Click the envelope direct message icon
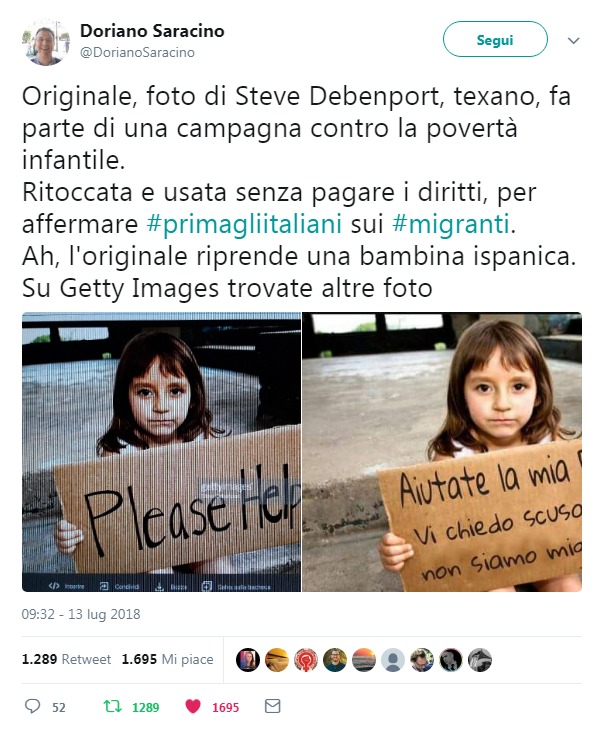Viewport: 607px width, 744px height. point(272,706)
